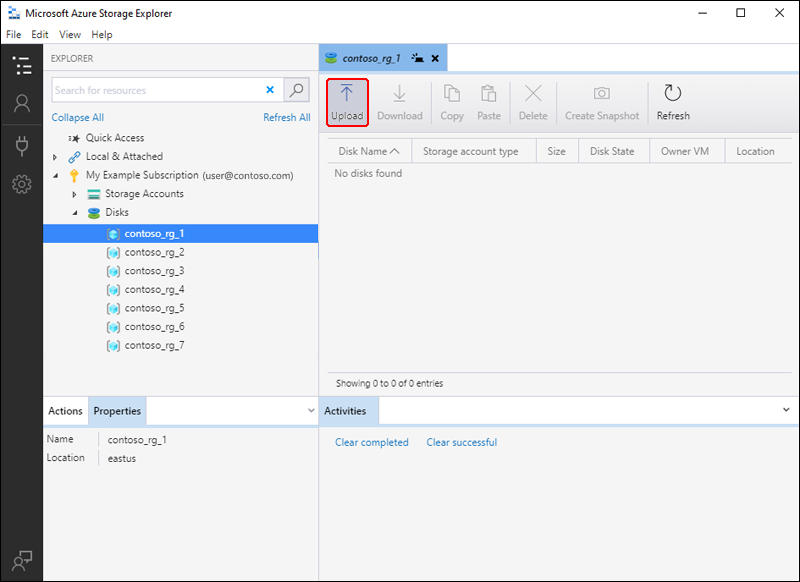Switch to the Actions tab
This screenshot has height=582, width=800.
click(65, 411)
